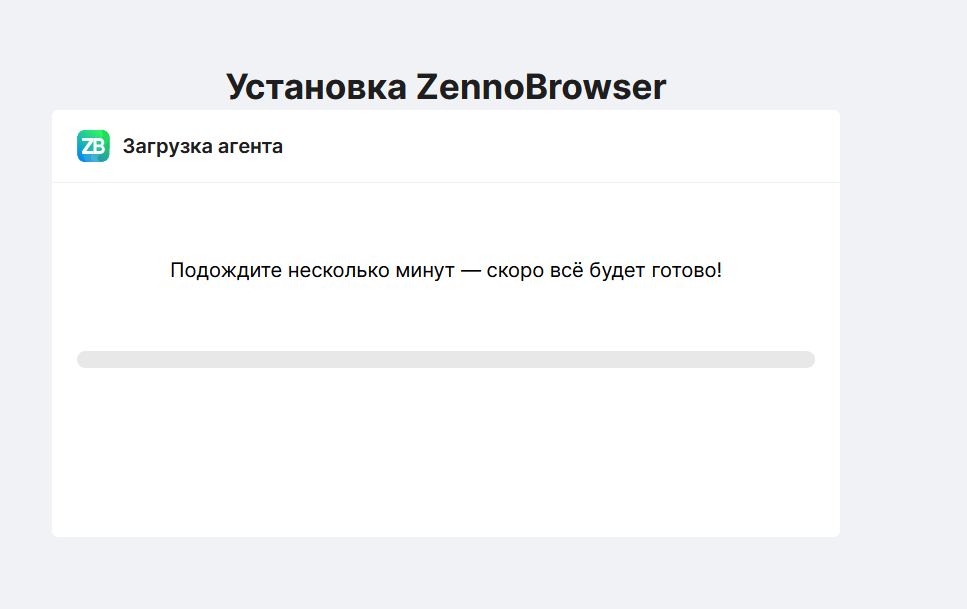The width and height of the screenshot is (967, 609).
Task: Click the agent download progress bar
Action: click(x=446, y=359)
